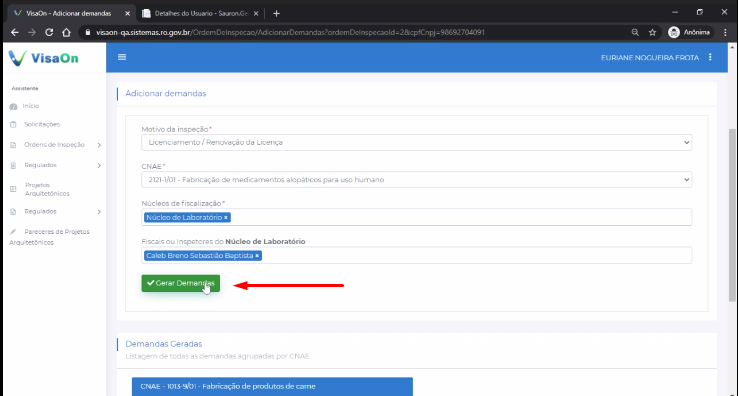This screenshot has width=738, height=396.
Task: Click the VisaOn logo
Action: coord(43,58)
